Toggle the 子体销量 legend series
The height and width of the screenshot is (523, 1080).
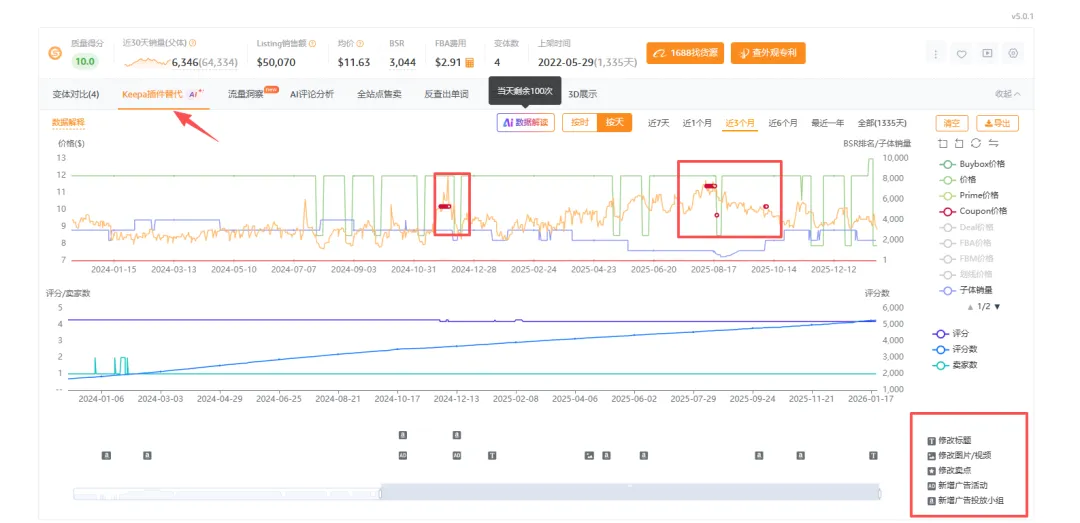coord(966,290)
